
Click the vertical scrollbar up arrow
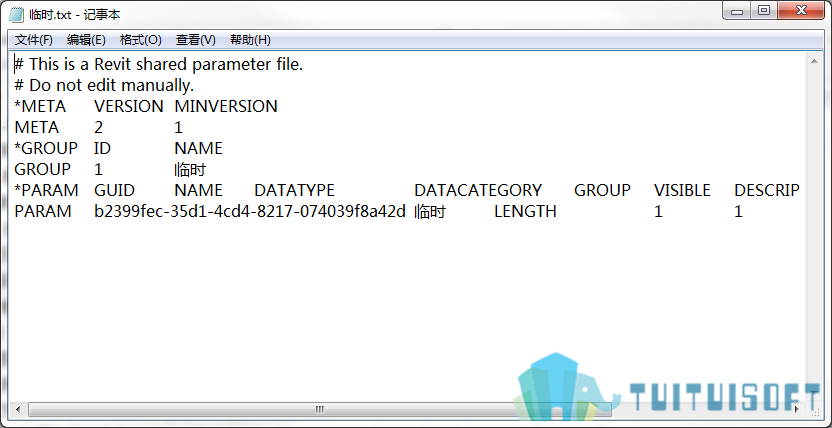814,63
